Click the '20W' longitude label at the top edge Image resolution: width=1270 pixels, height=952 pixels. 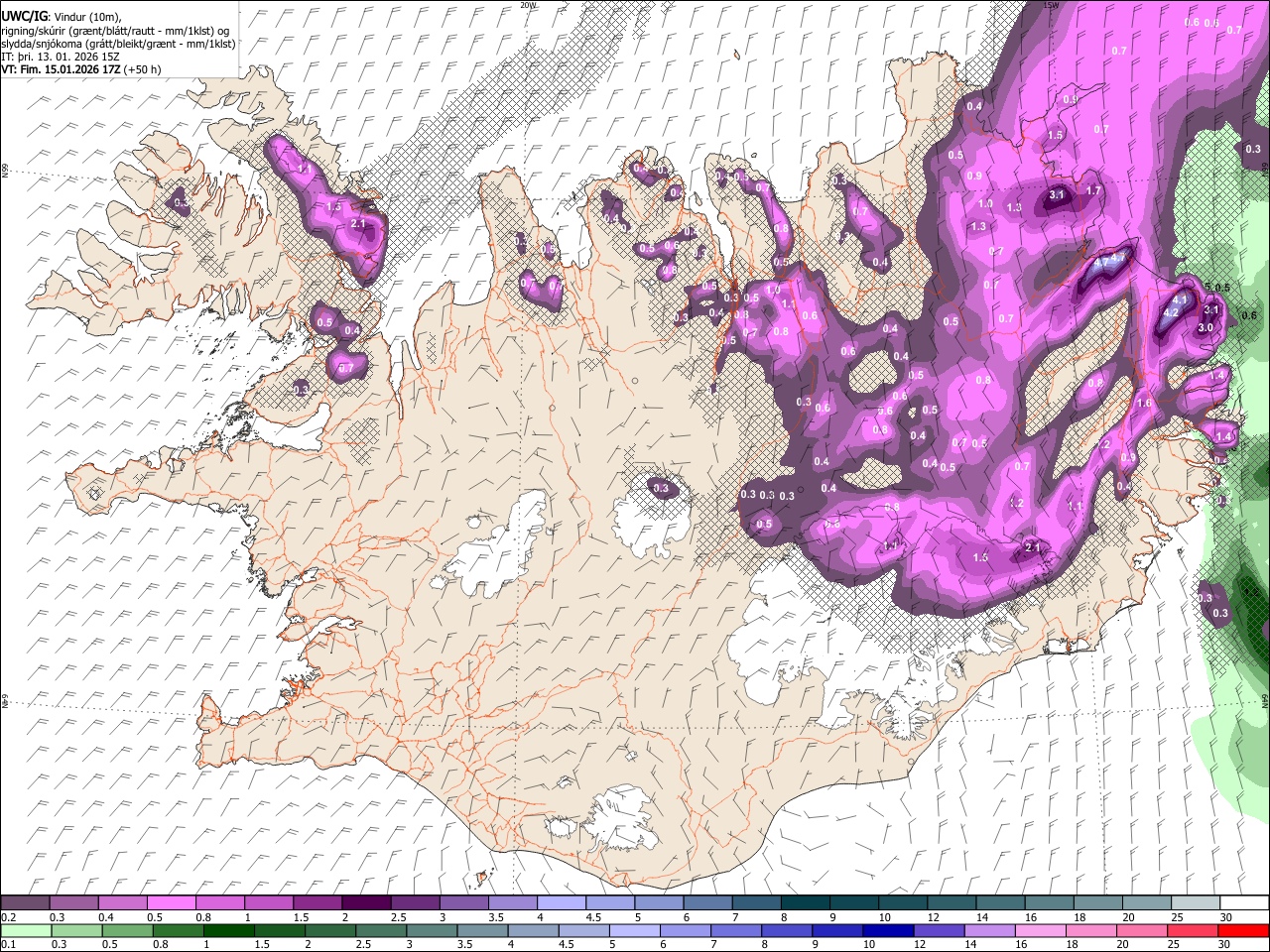pos(528,5)
